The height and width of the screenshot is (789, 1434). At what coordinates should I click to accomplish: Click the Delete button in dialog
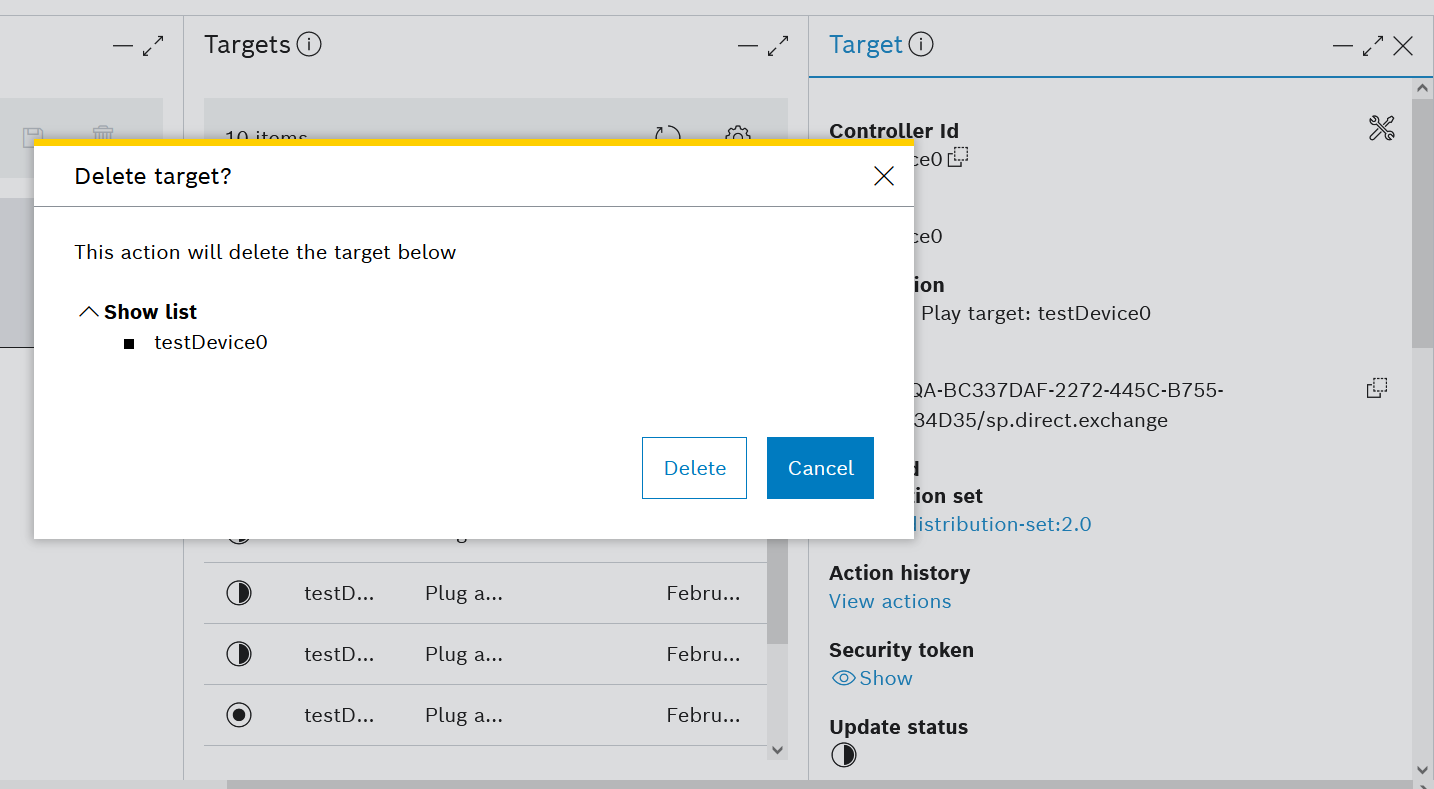(694, 468)
